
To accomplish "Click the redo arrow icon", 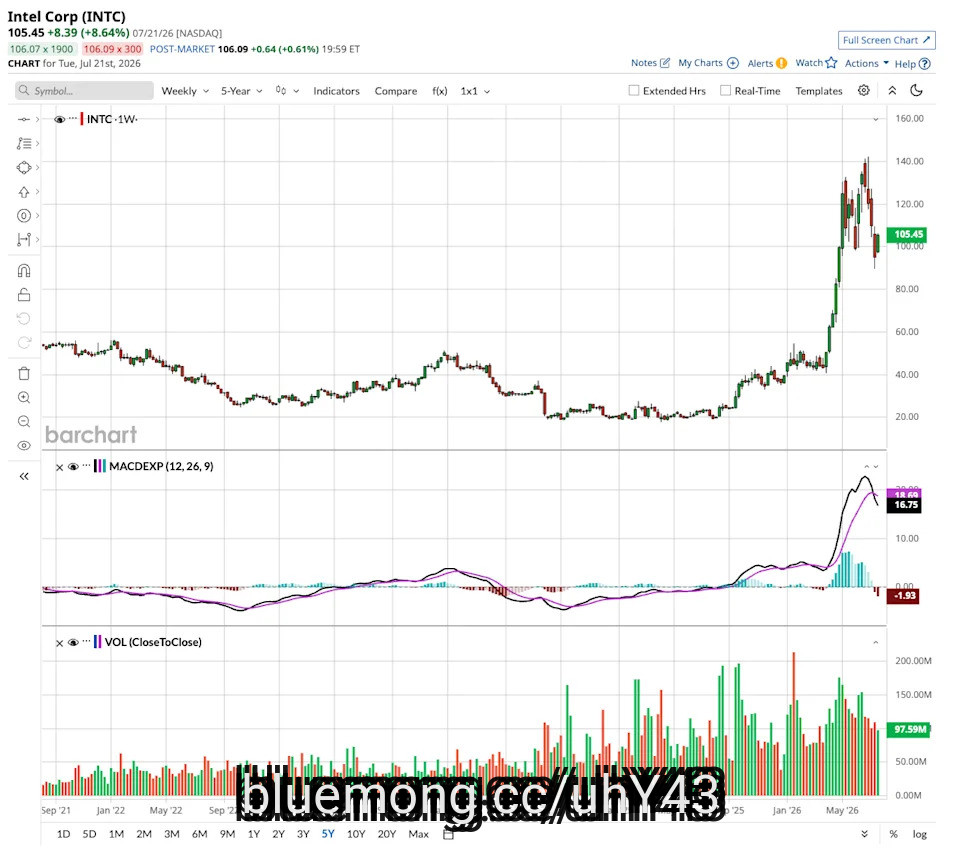I will [x=24, y=342].
